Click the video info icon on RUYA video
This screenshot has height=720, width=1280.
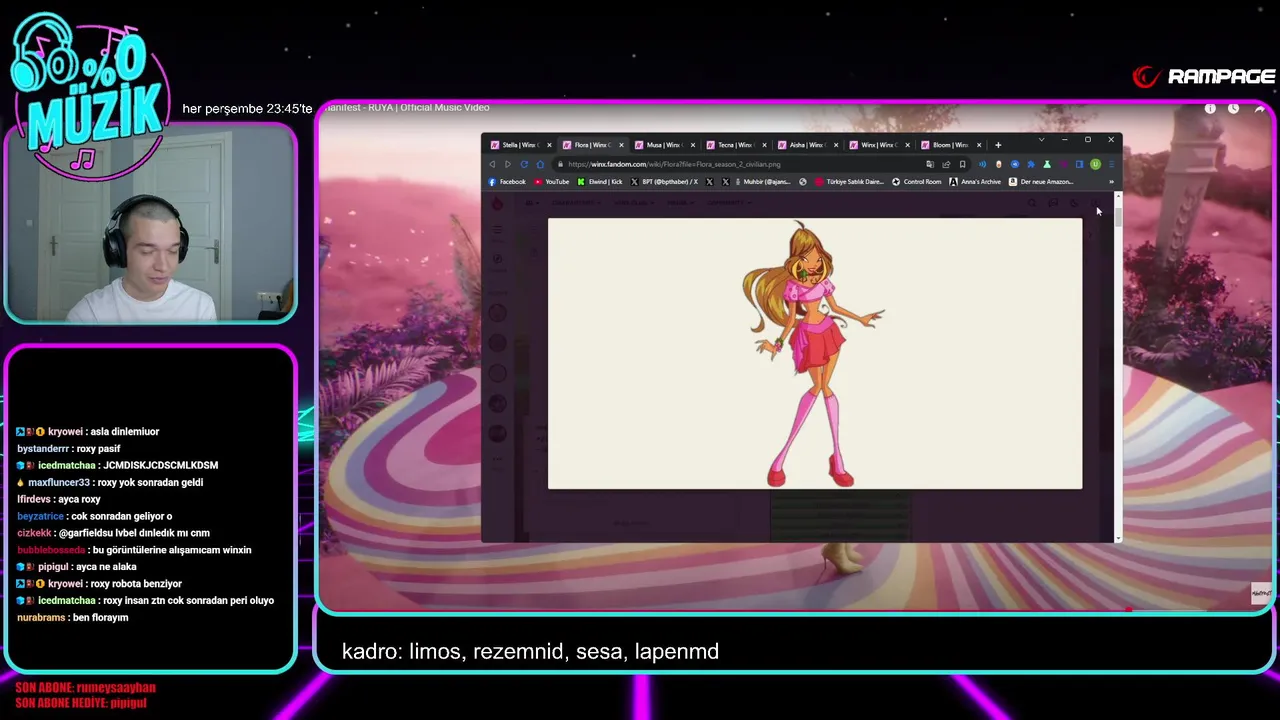tap(1210, 108)
